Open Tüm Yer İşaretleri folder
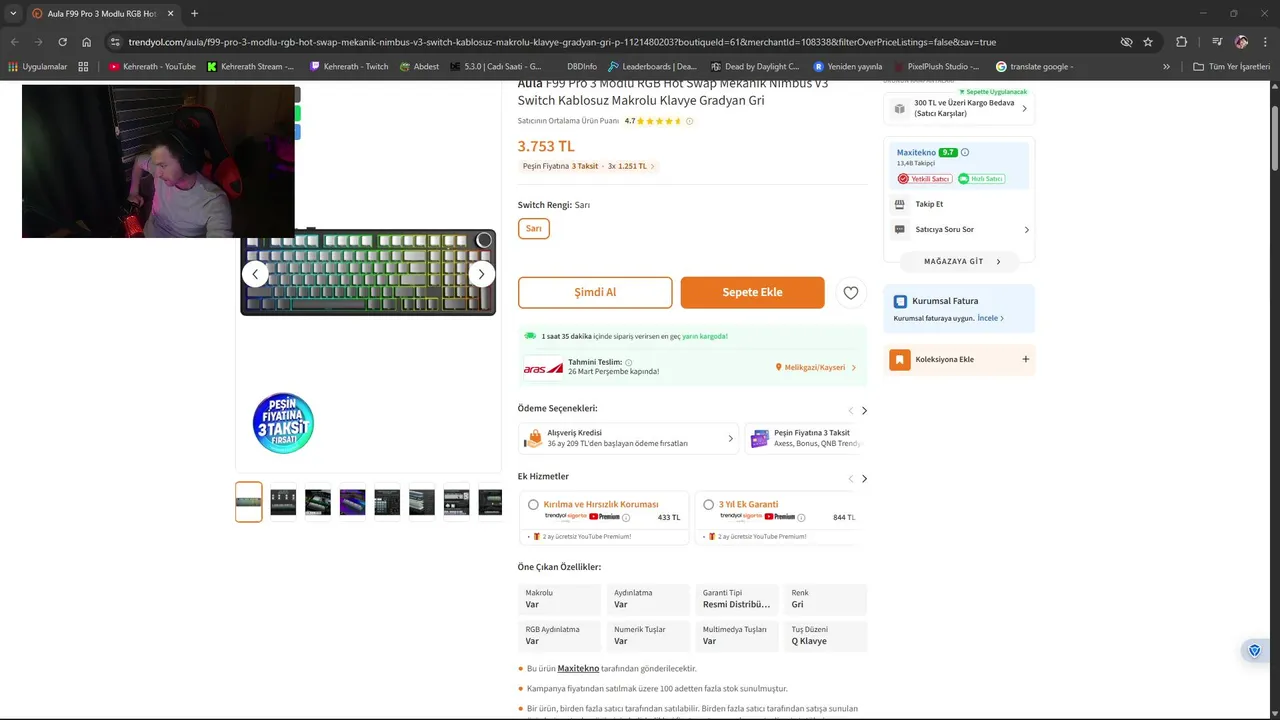The image size is (1280, 720). tap(1231, 66)
